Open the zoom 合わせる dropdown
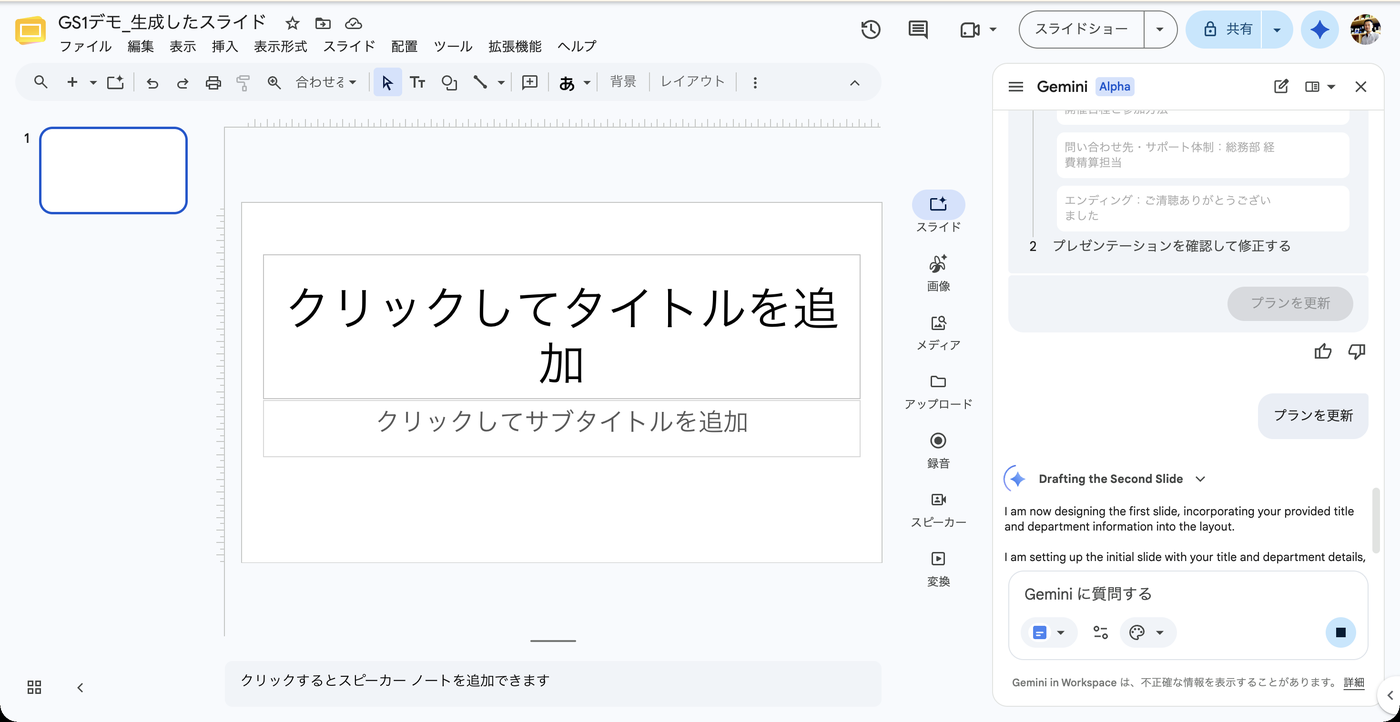1400x722 pixels. (x=326, y=83)
